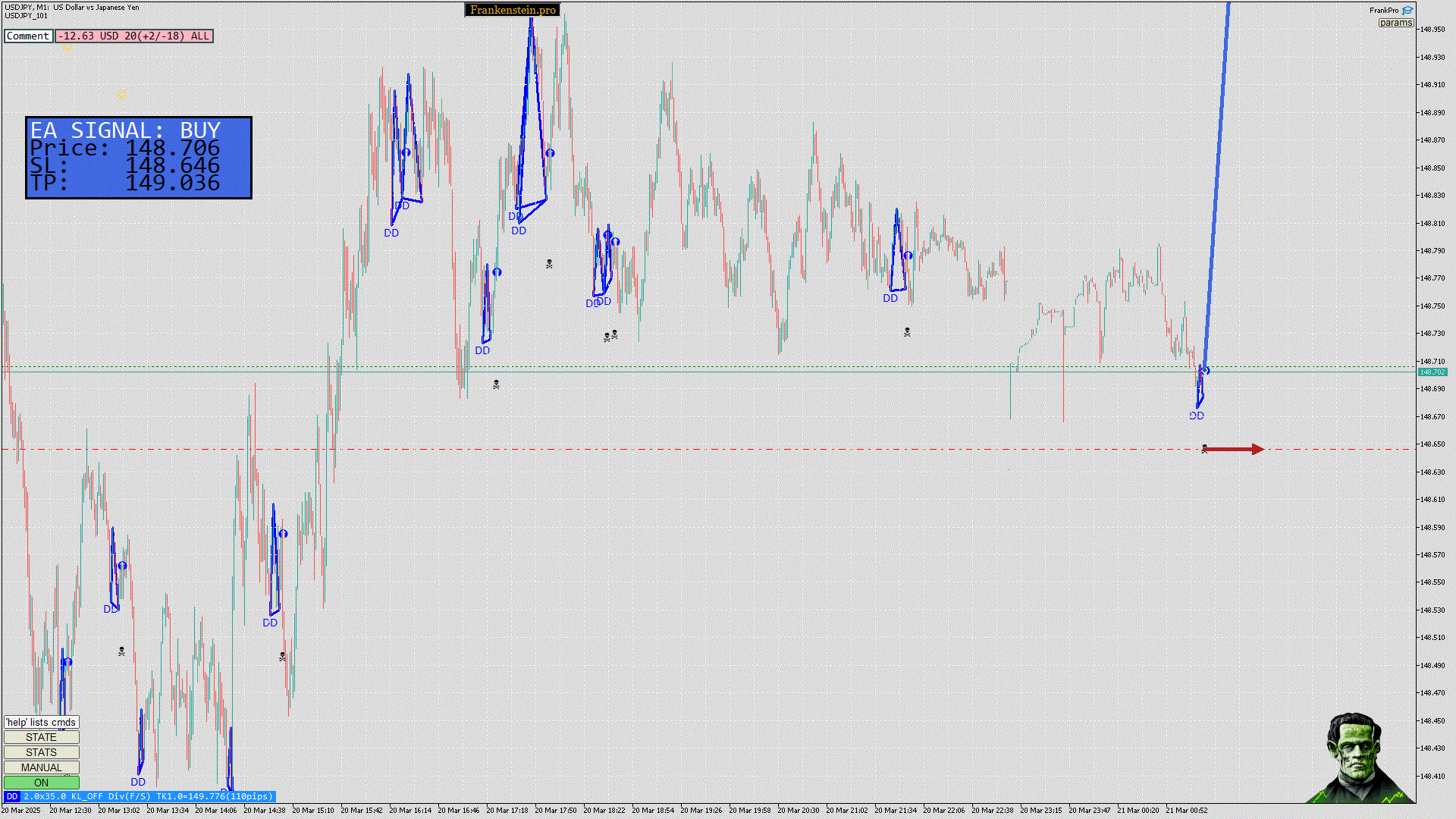The image size is (1456, 819).
Task: Click skull marker below red arrow start
Action: pyautogui.click(x=1205, y=449)
